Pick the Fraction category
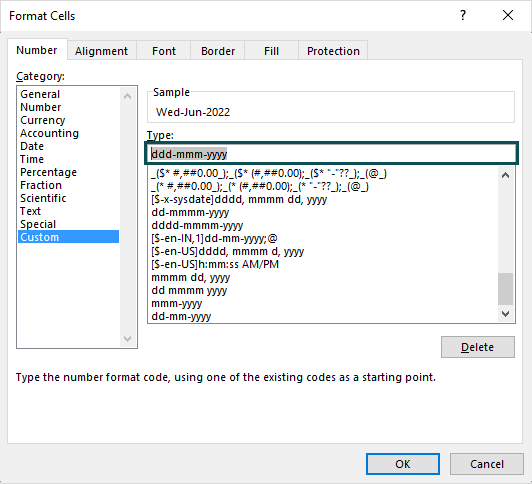 69,185
